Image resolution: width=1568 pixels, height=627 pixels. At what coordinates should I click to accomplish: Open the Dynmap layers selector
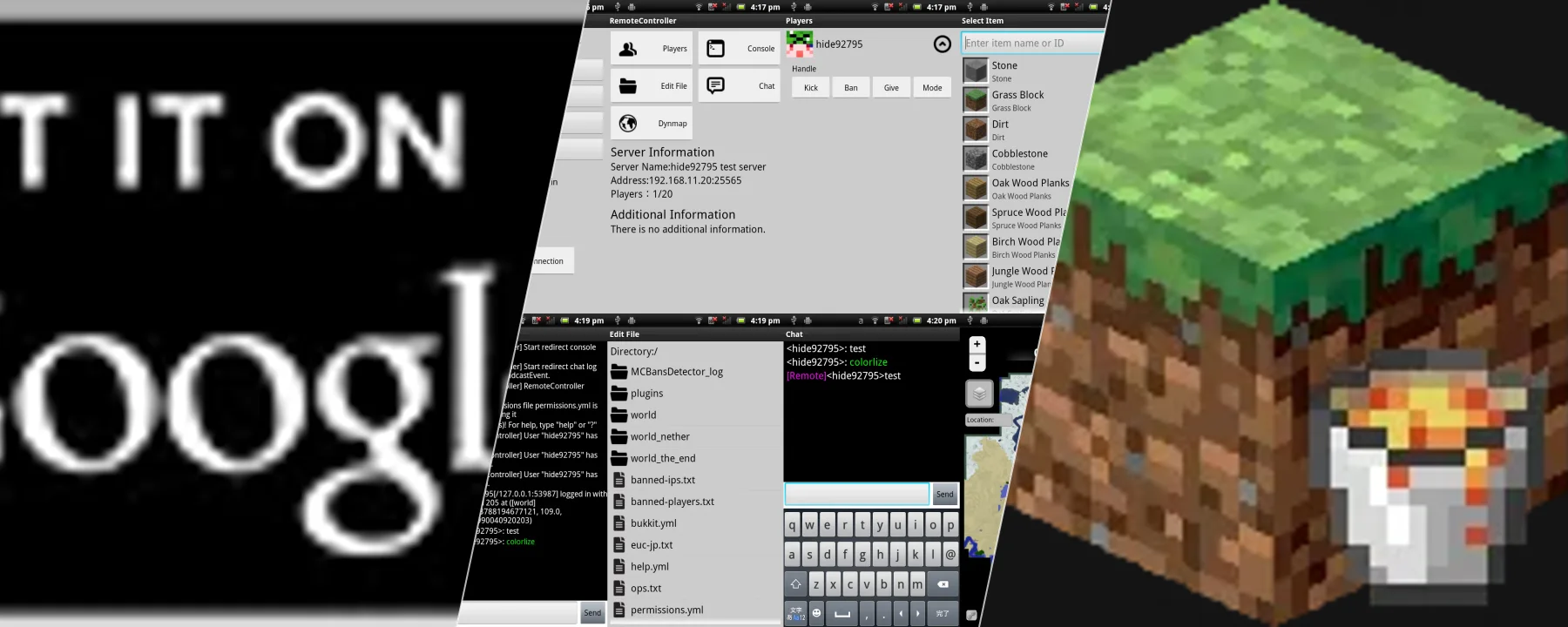click(979, 394)
